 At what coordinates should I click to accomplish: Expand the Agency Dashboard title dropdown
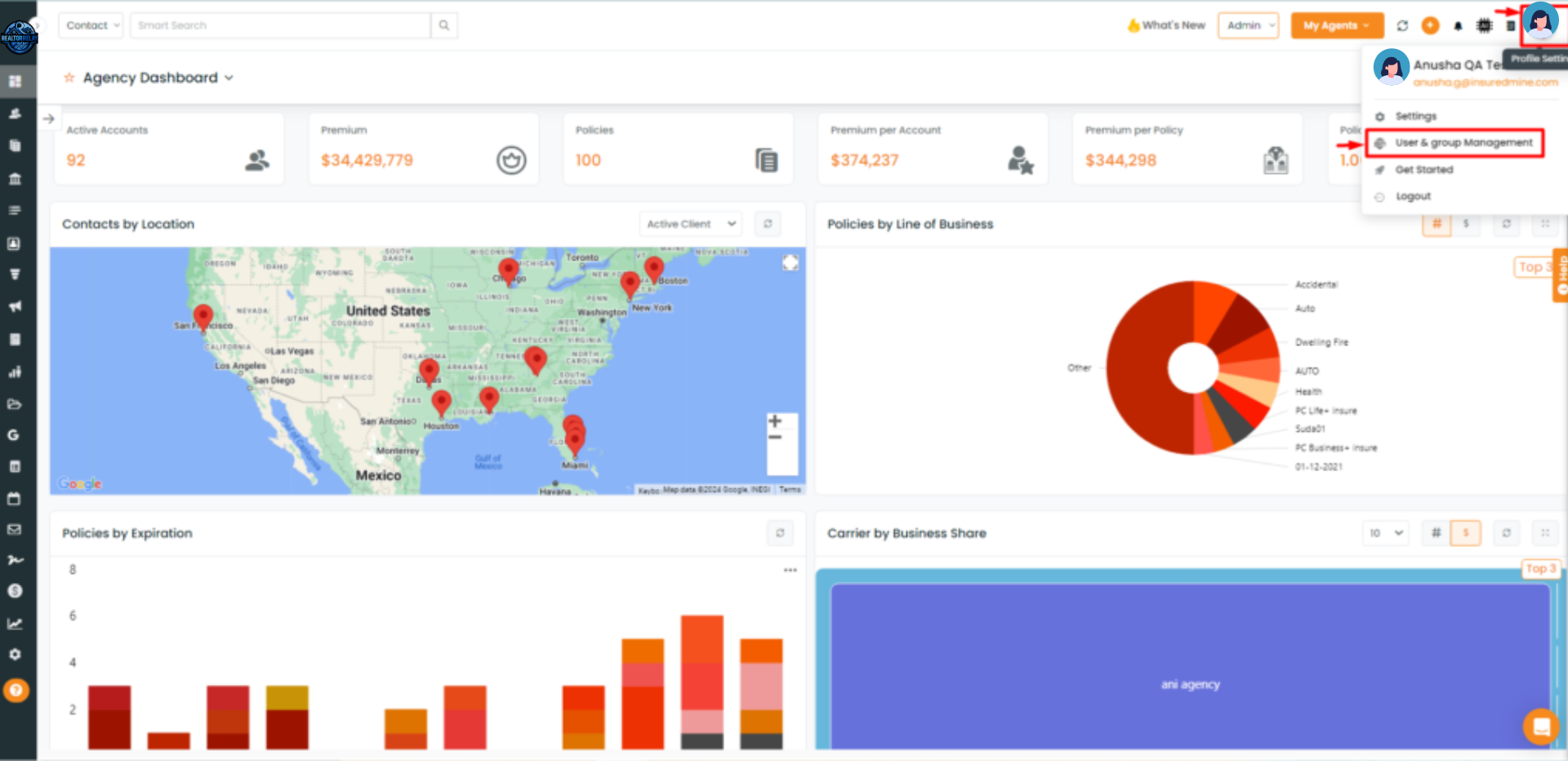pos(229,78)
